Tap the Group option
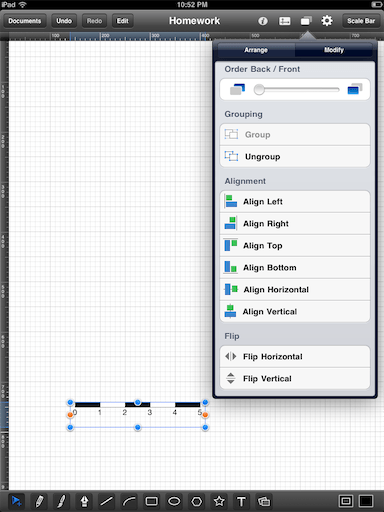The height and width of the screenshot is (512, 384). click(x=295, y=135)
